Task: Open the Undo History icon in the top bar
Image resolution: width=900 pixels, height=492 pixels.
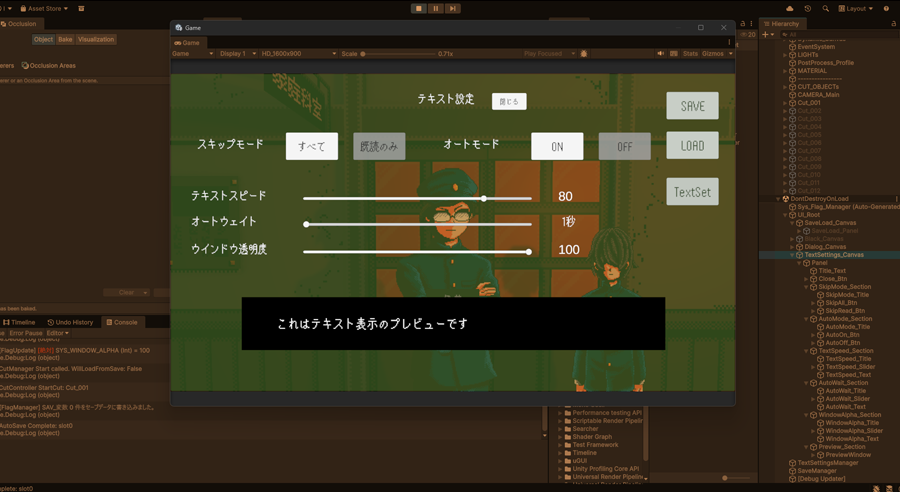Action: tap(808, 8)
